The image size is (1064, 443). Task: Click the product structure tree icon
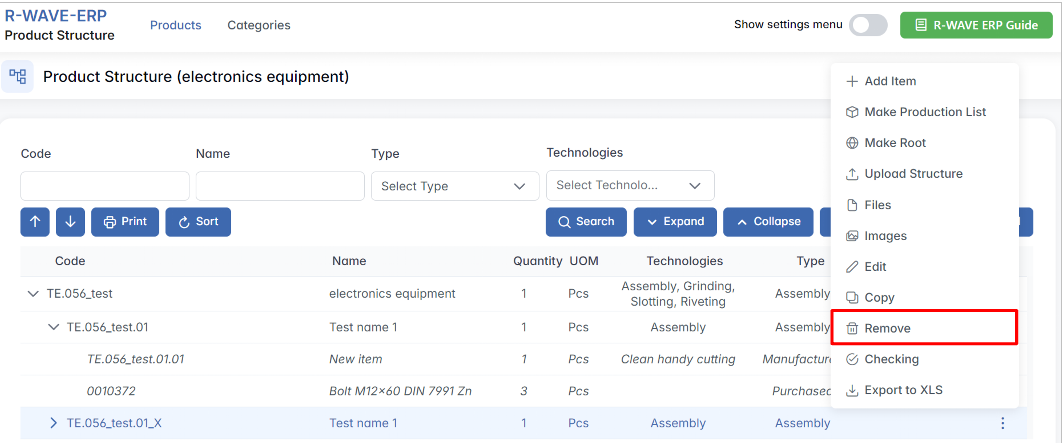17,76
